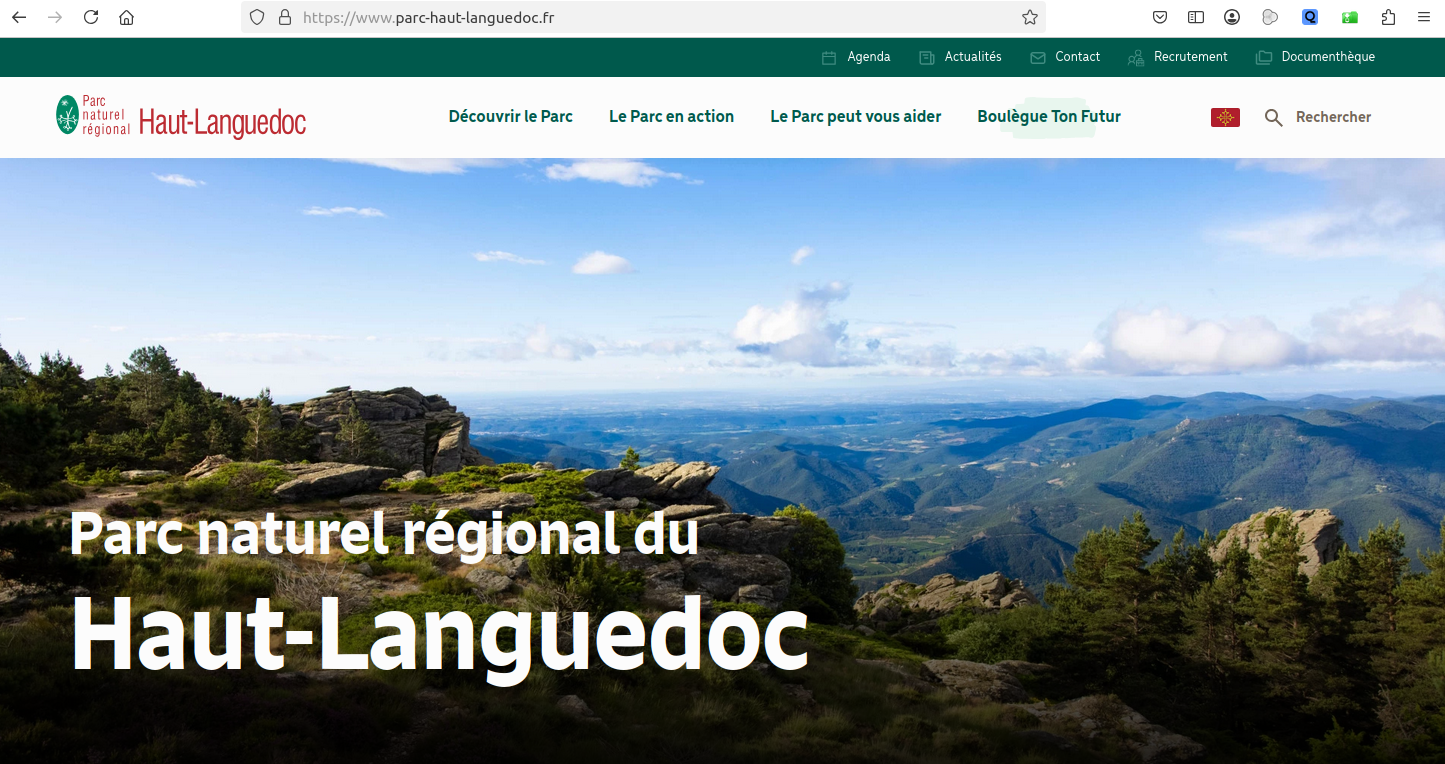Open Le Parc peut vous aider menu
The width and height of the screenshot is (1445, 764).
pyautogui.click(x=856, y=117)
